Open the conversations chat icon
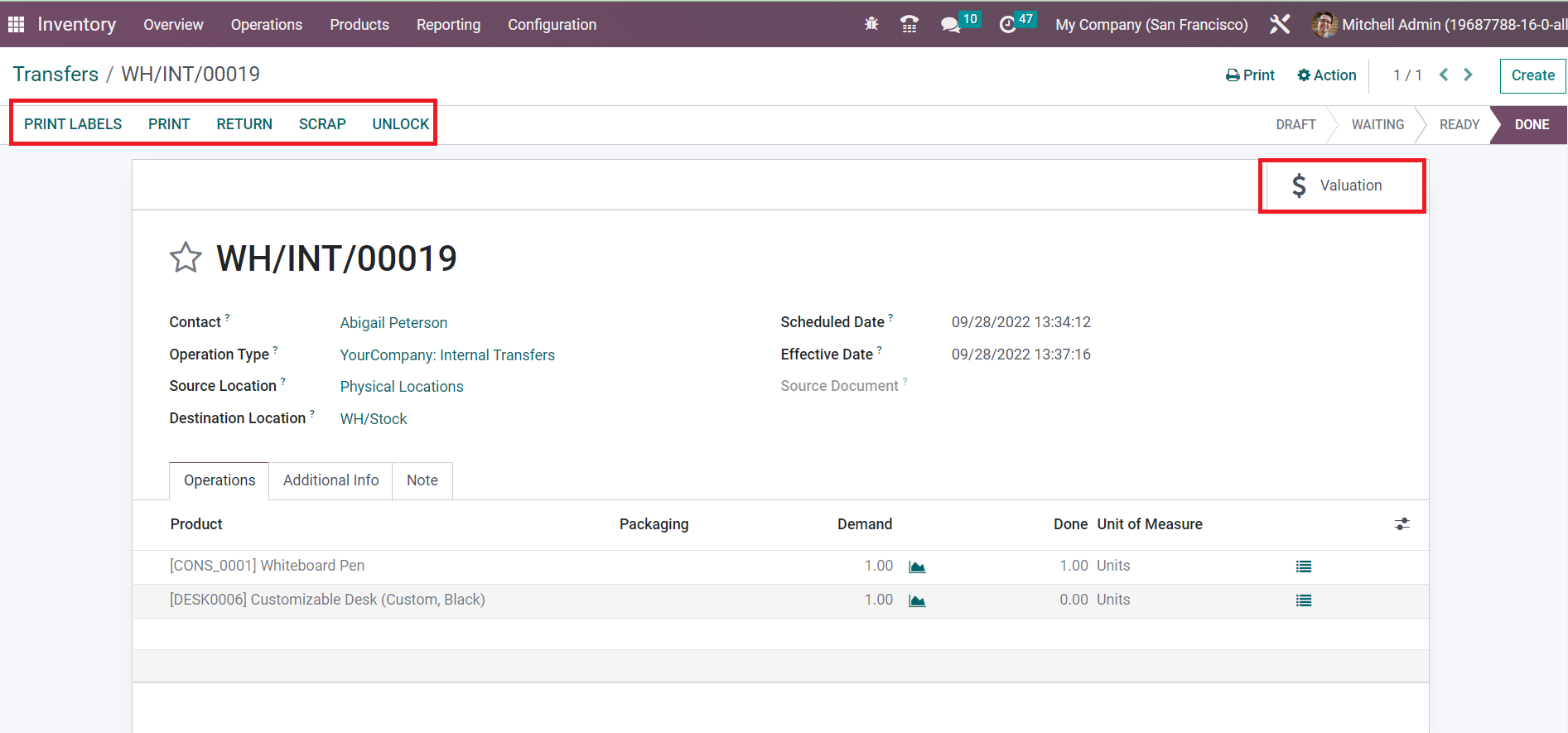The width and height of the screenshot is (1568, 733). [x=950, y=25]
